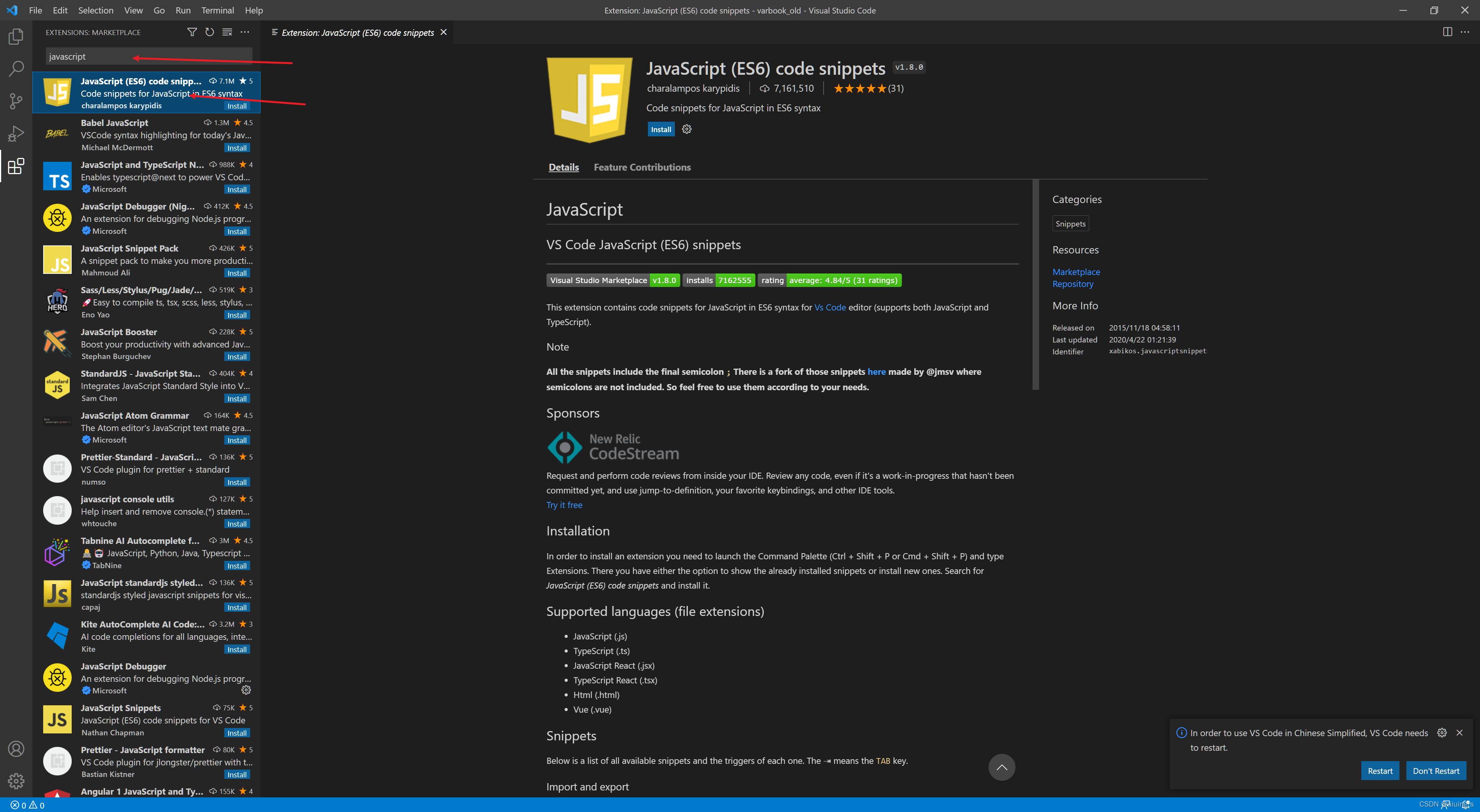Open the Accounts icon in activity bar
Image resolution: width=1480 pixels, height=812 pixels.
(x=16, y=748)
